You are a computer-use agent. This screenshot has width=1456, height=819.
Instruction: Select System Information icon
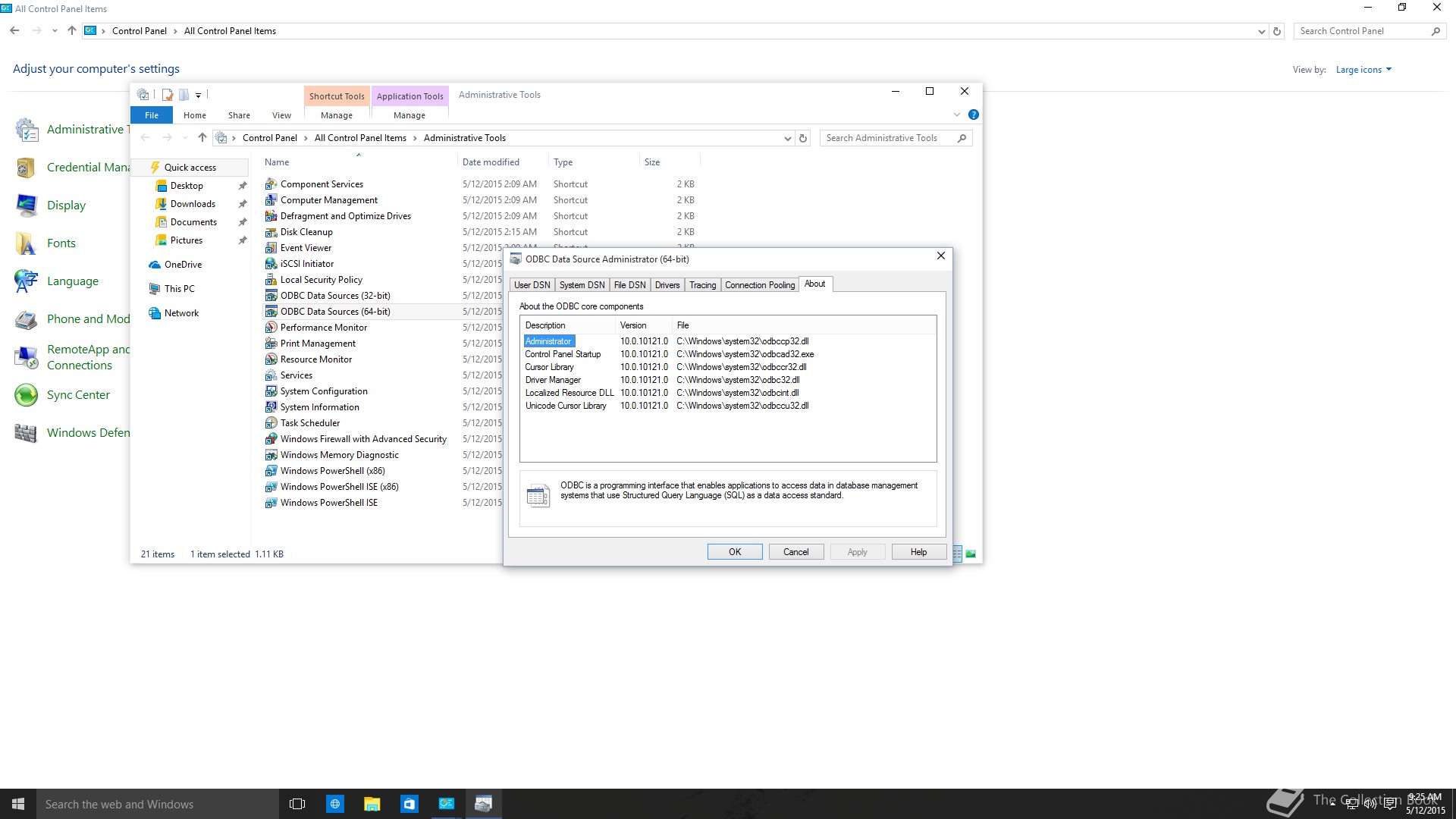(x=271, y=407)
